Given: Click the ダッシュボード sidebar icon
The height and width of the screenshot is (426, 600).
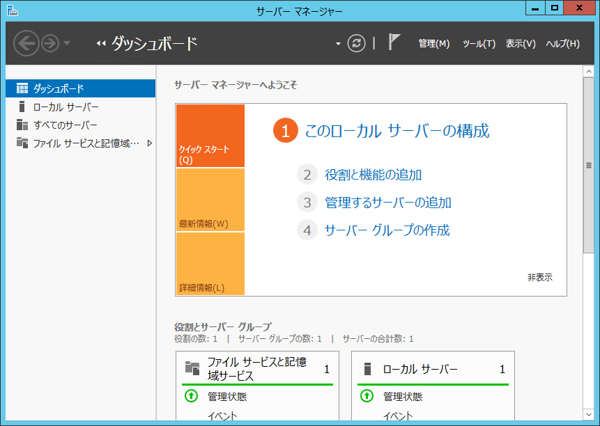Looking at the screenshot, I should pos(22,88).
